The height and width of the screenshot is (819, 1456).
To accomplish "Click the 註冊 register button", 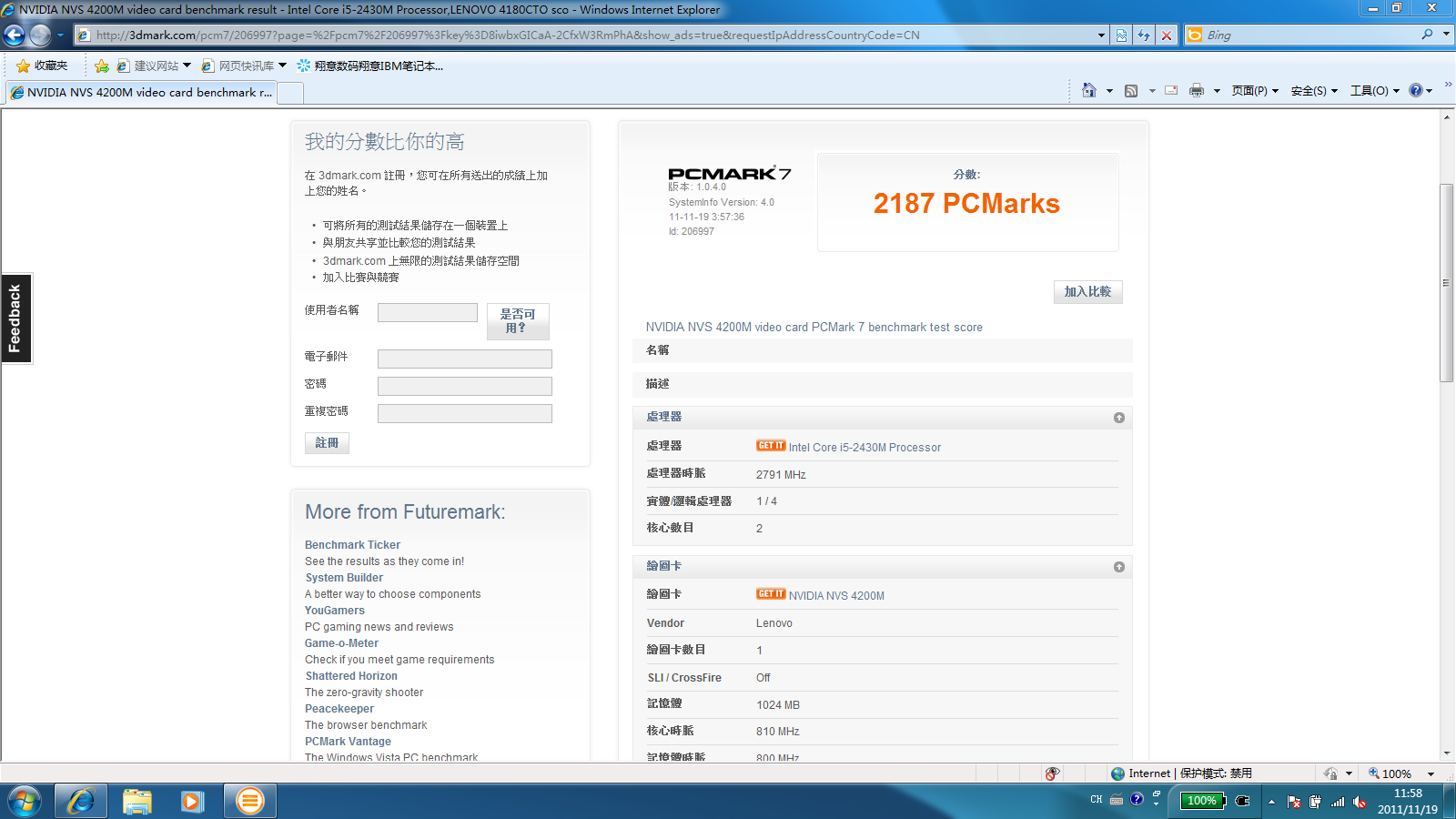I will [x=327, y=442].
